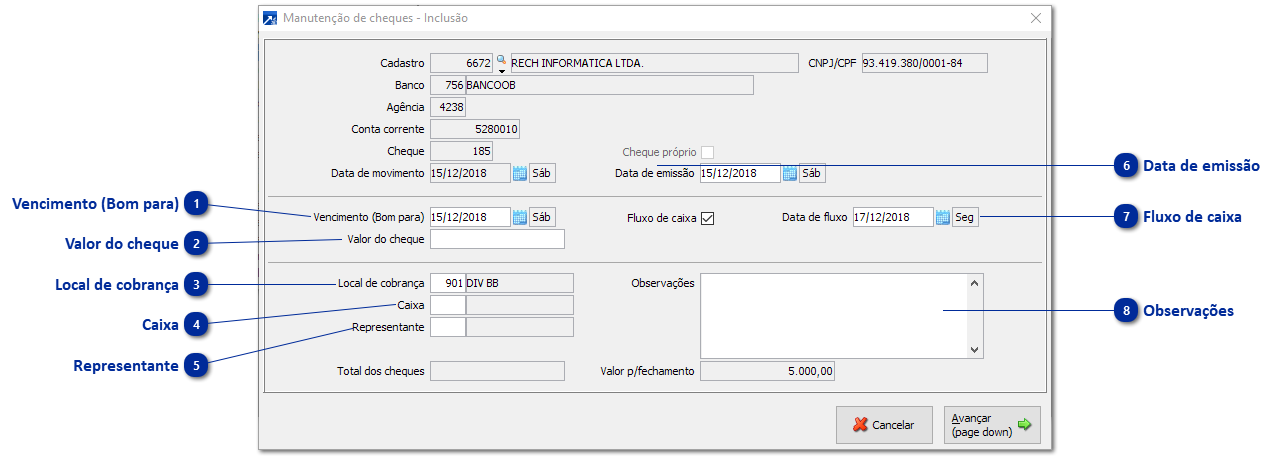The image size is (1276, 461).
Task: Click the app icon in title bar
Action: pos(270,18)
